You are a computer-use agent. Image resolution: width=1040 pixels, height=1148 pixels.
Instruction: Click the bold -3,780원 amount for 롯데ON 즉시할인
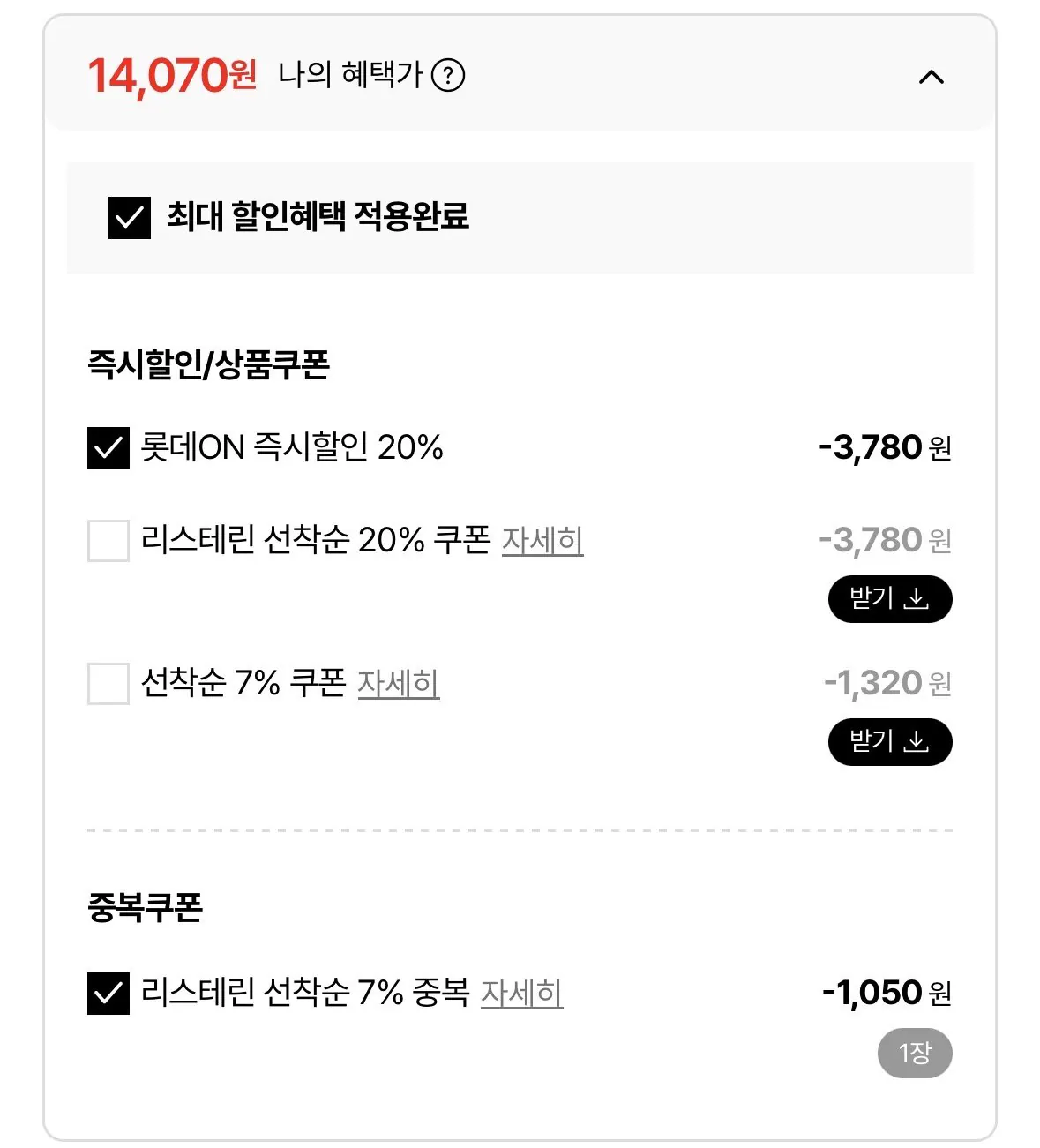[885, 448]
